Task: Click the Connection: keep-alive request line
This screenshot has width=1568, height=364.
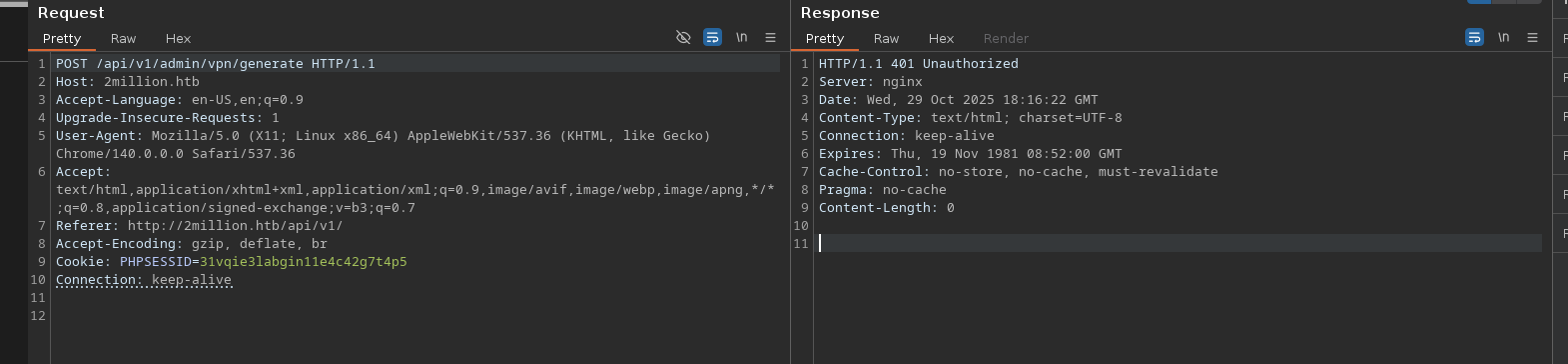Action: tap(144, 279)
